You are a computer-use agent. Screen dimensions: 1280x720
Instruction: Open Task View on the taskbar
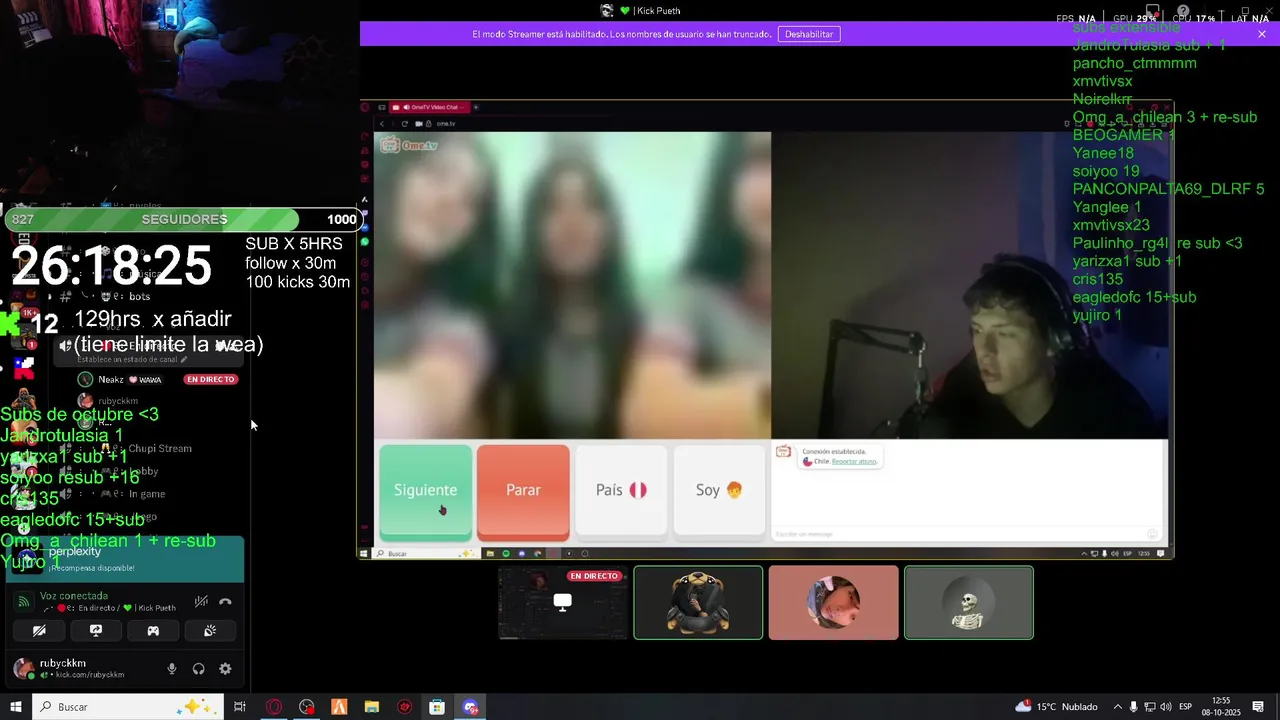tap(240, 707)
